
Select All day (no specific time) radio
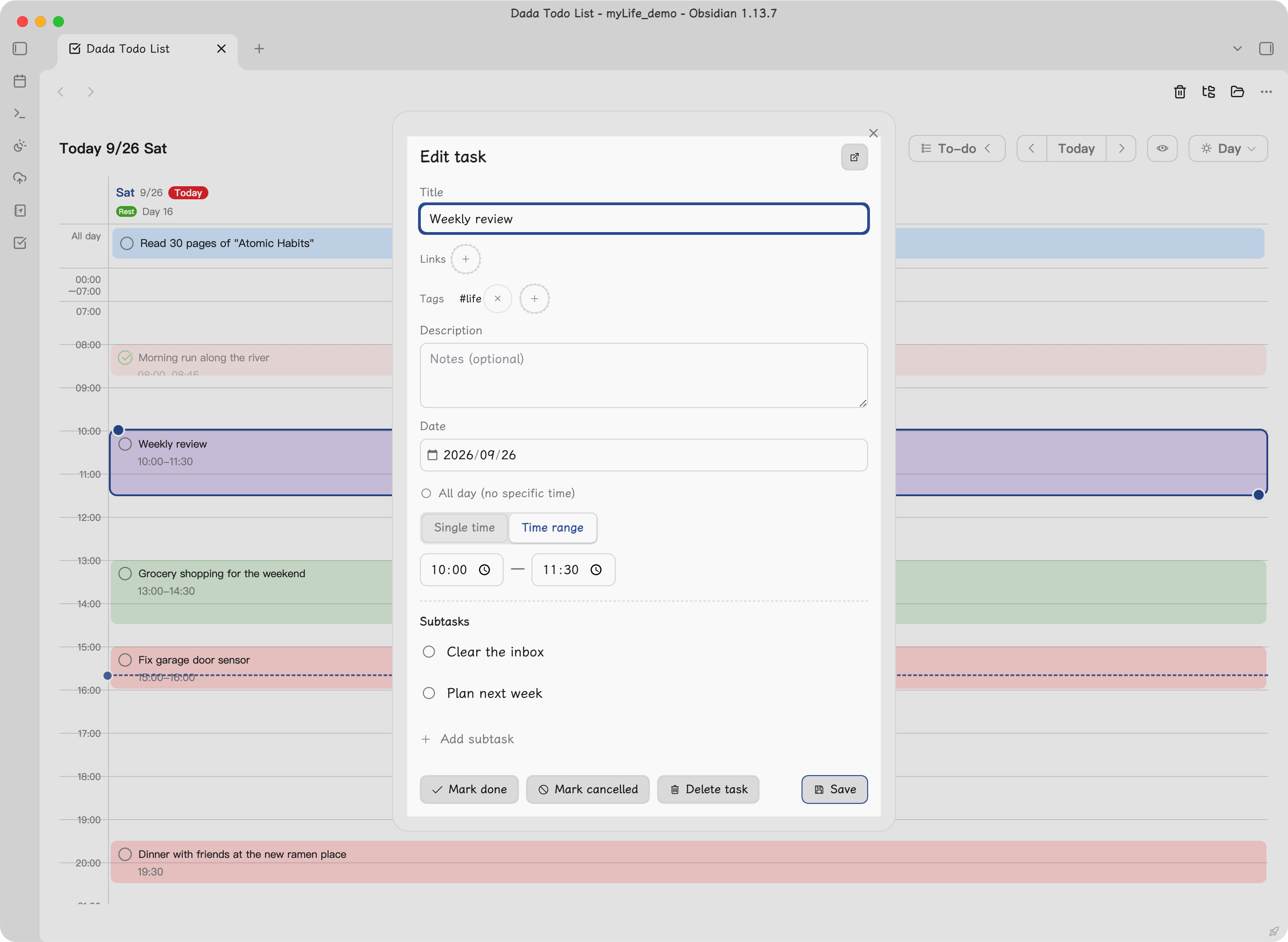tap(426, 493)
